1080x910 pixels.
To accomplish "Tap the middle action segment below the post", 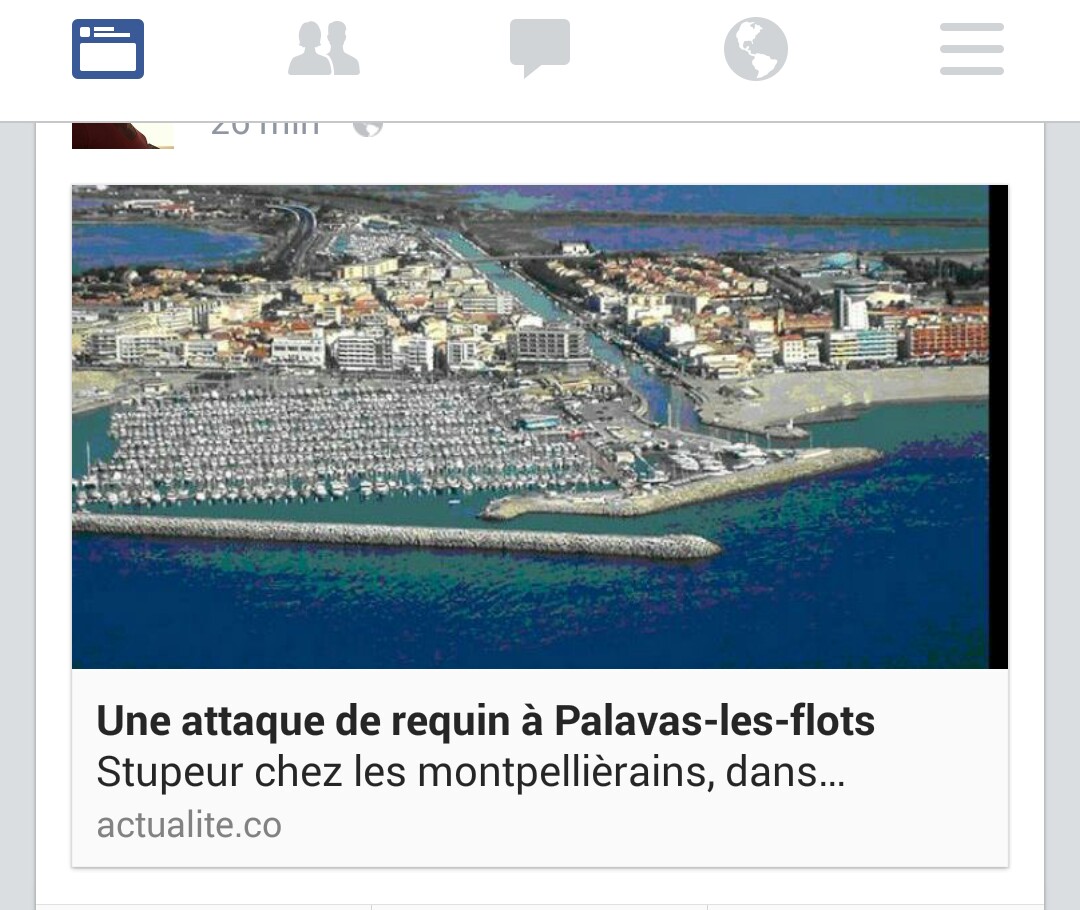I will 539,907.
